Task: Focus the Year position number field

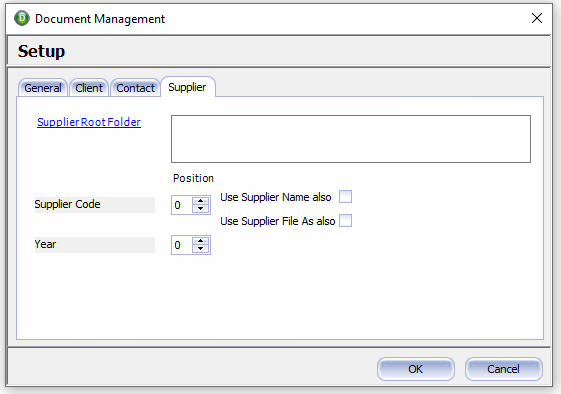Action: [x=182, y=245]
